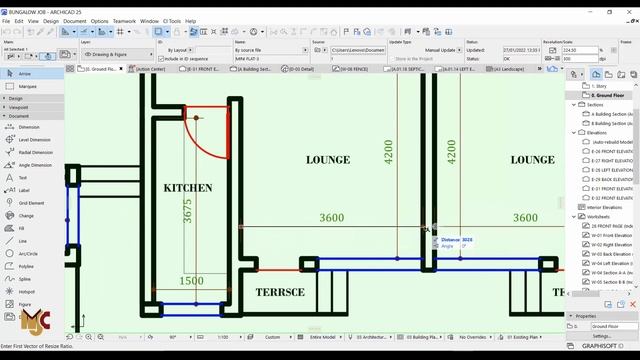The width and height of the screenshot is (640, 360).
Task: Collapse the Worksheets folder in Navigator
Action: 574,217
